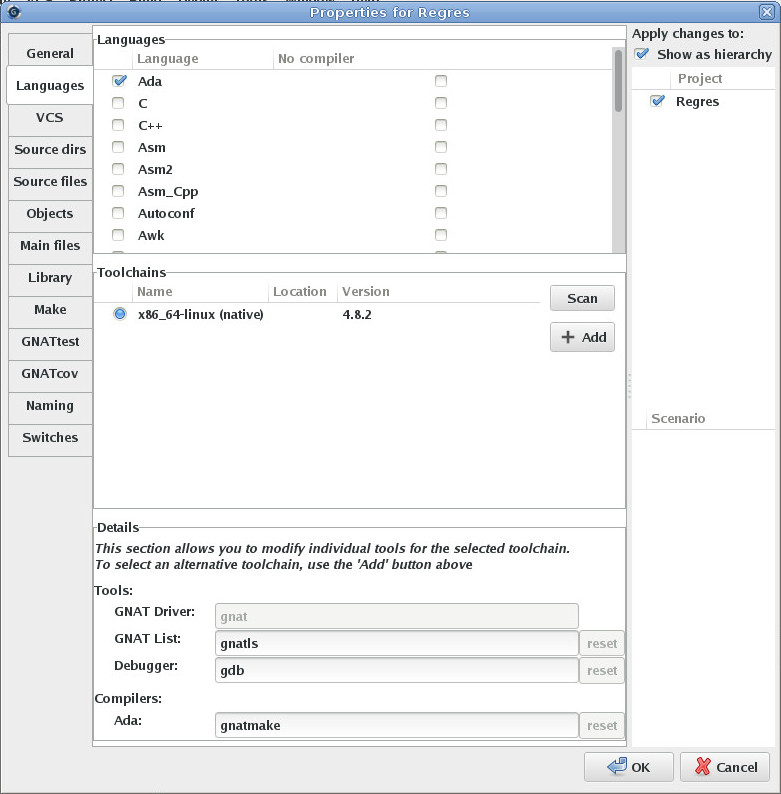781x794 pixels.
Task: Open the Library tab
Action: tap(50, 277)
